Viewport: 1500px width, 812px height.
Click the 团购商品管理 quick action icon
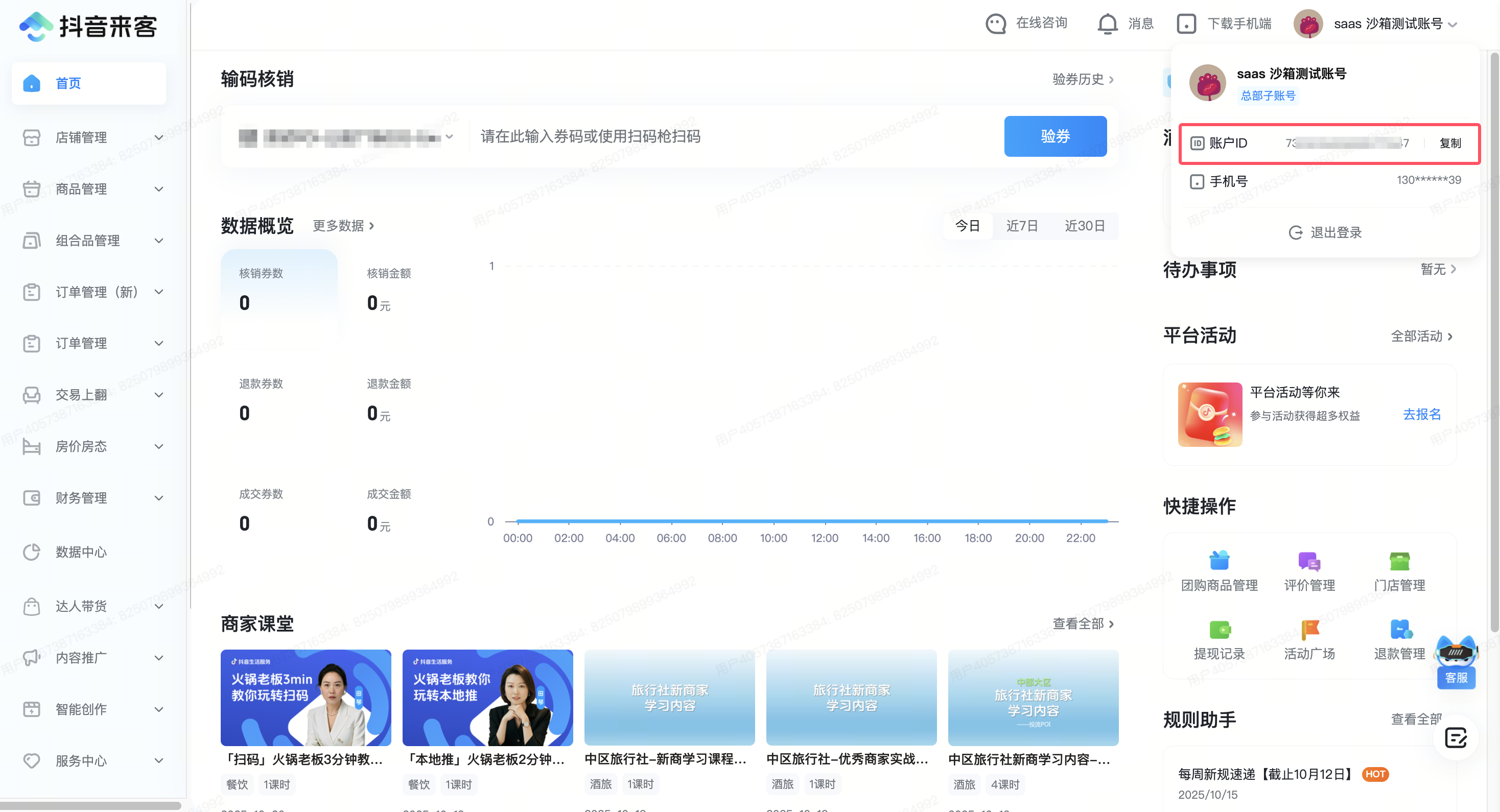pyautogui.click(x=1219, y=561)
